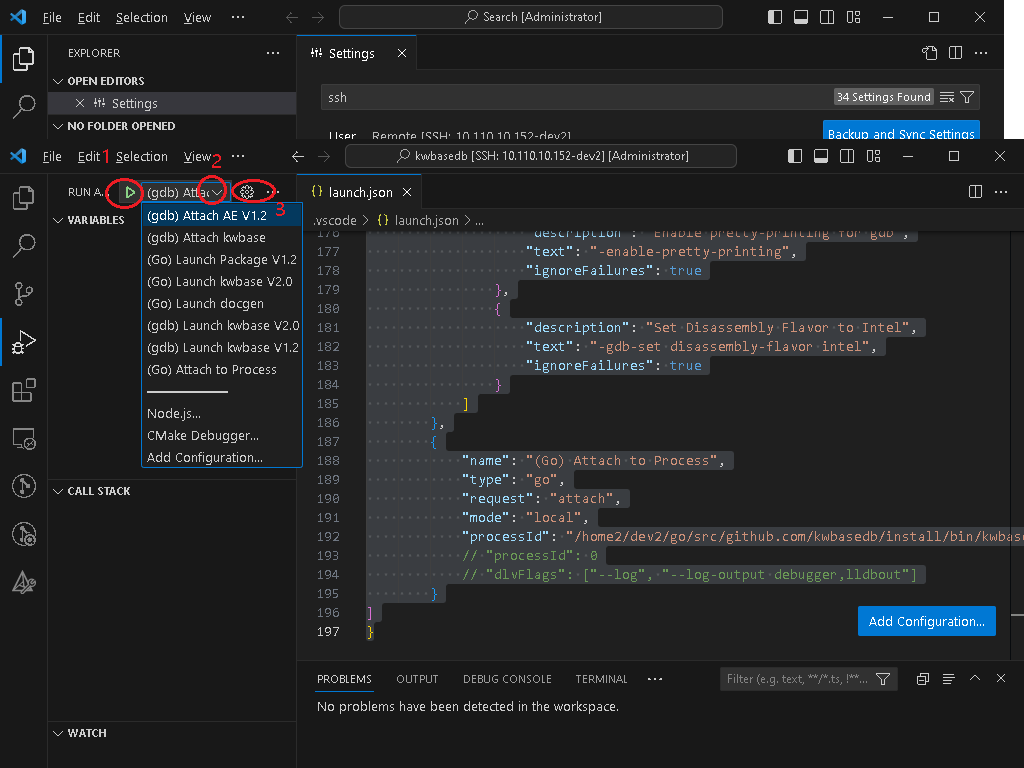Switch to the TERMINAL panel tab
Screen dimensions: 1024x768
(601, 679)
